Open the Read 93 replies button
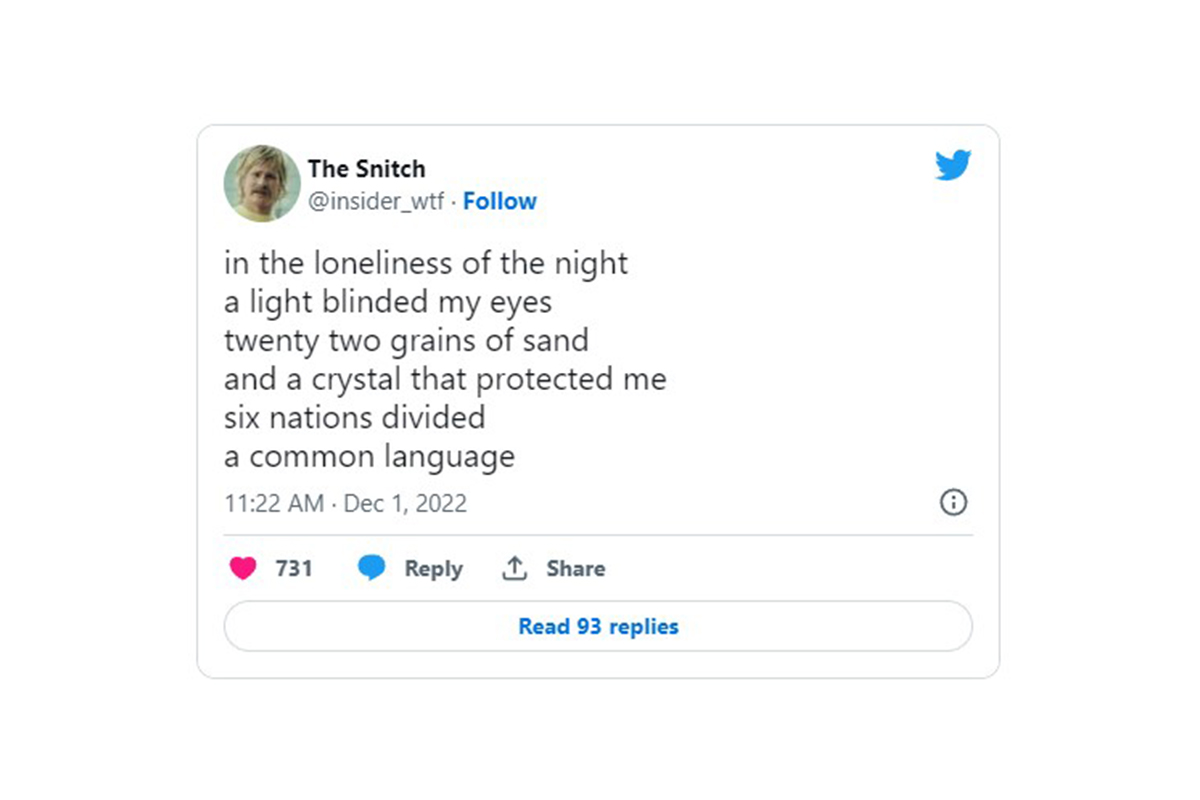This screenshot has height=800, width=1200. [598, 627]
